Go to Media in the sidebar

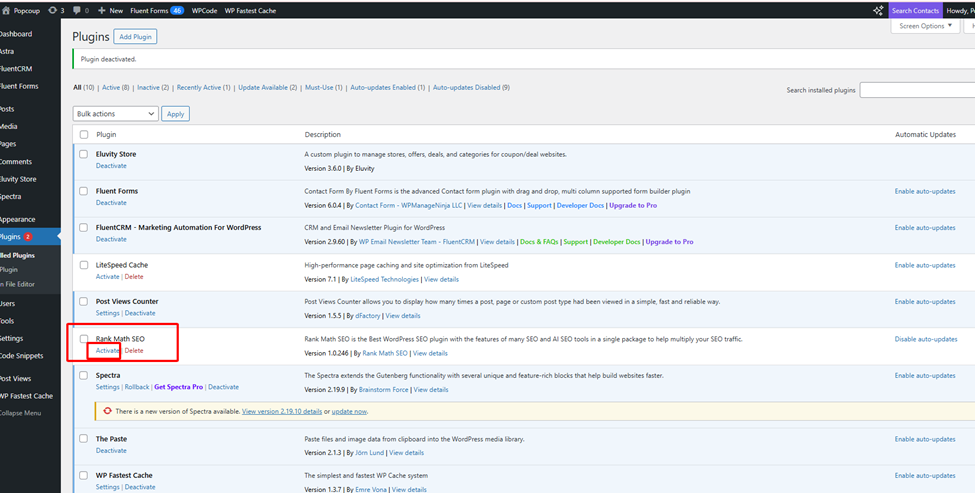[x=9, y=126]
